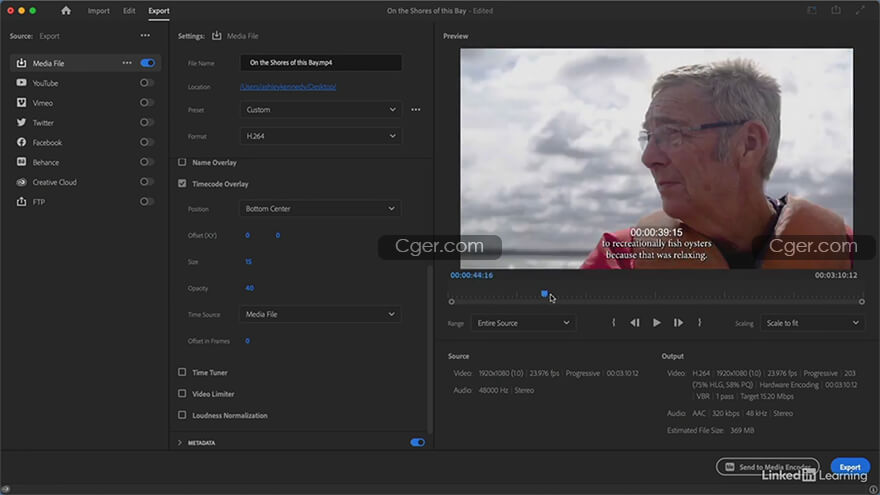
Task: Open Time Source dropdown showing Media File
Action: click(320, 314)
